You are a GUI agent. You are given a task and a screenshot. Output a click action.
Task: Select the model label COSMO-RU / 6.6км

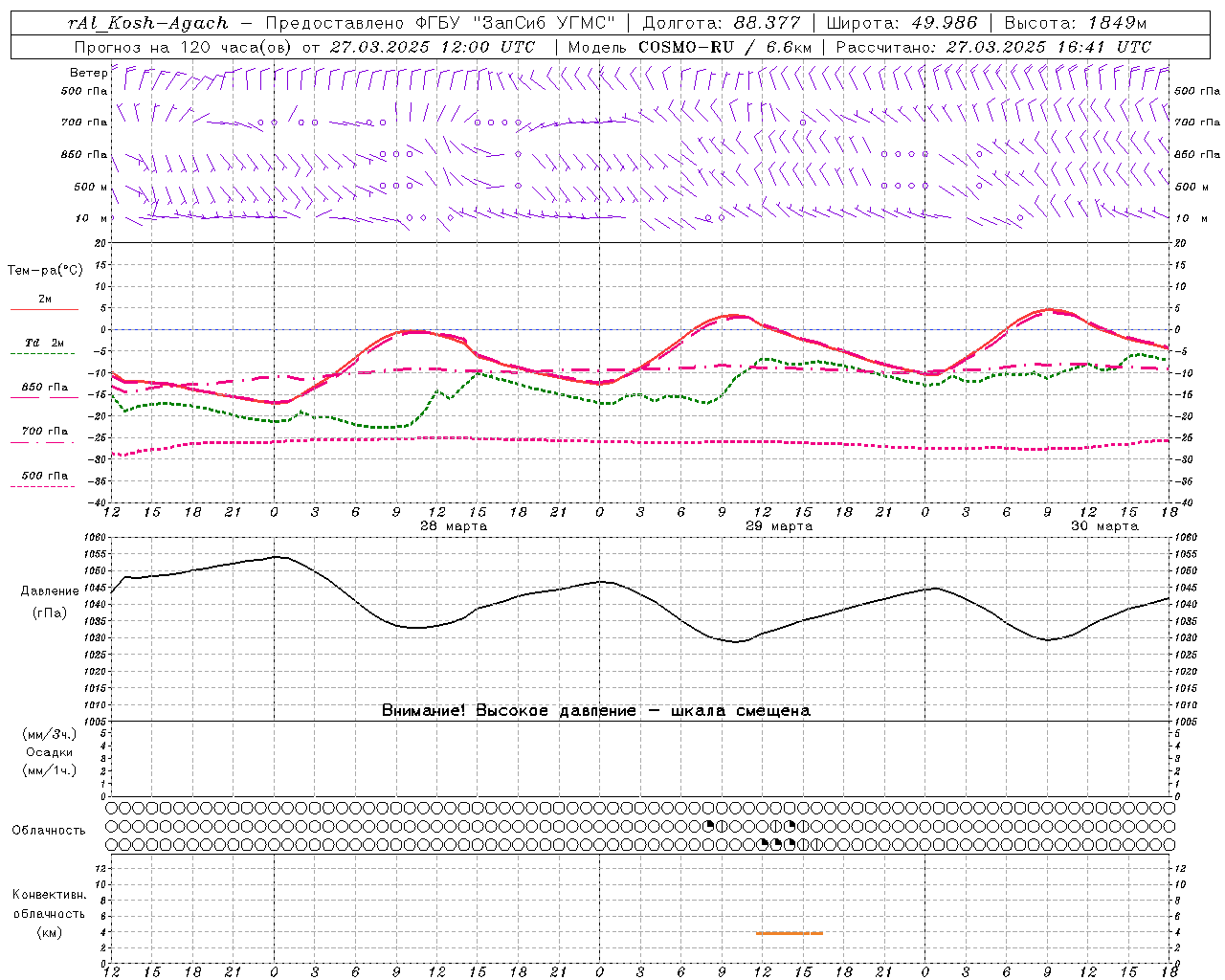(725, 47)
